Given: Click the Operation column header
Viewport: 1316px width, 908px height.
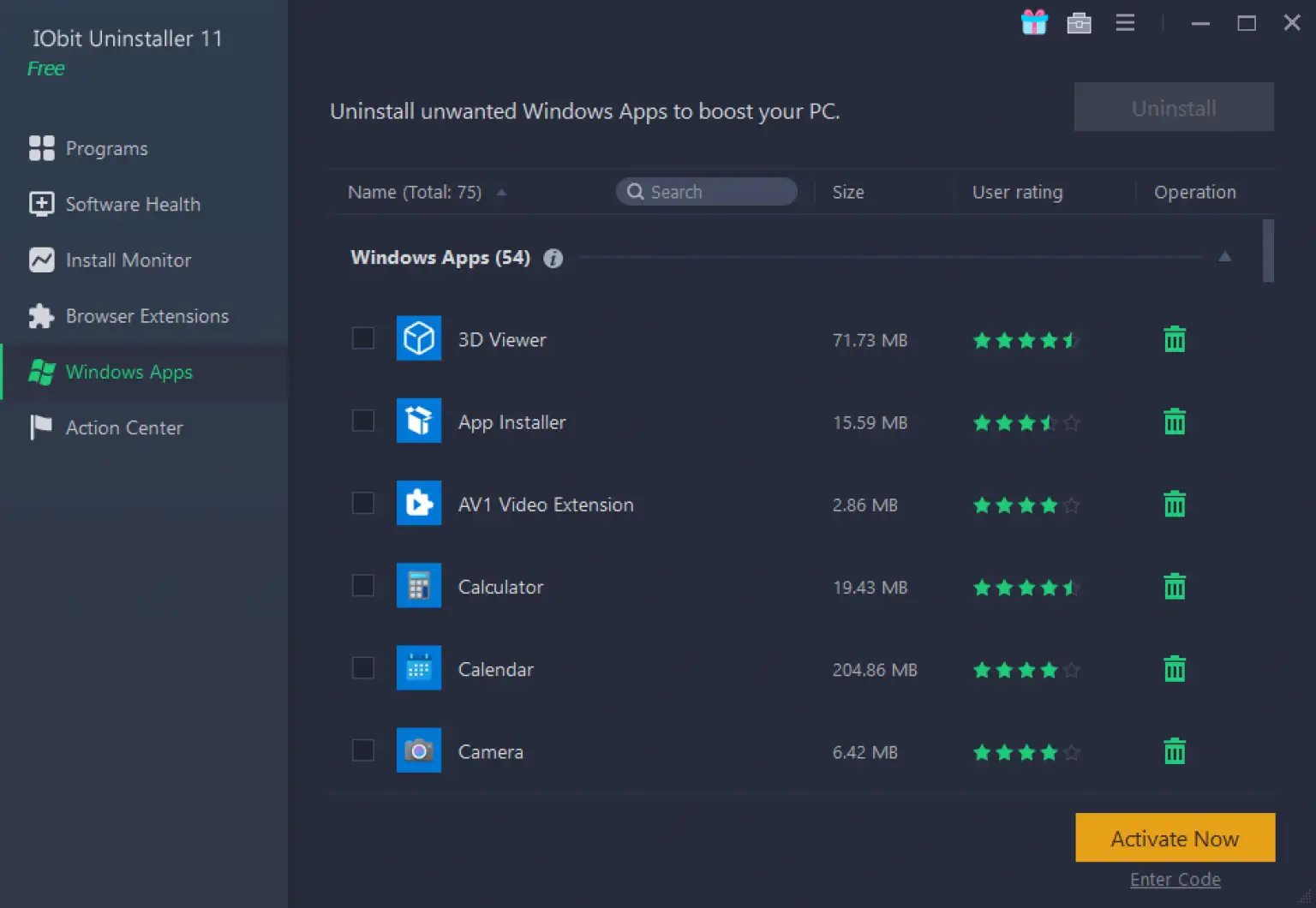Looking at the screenshot, I should coord(1194,193).
